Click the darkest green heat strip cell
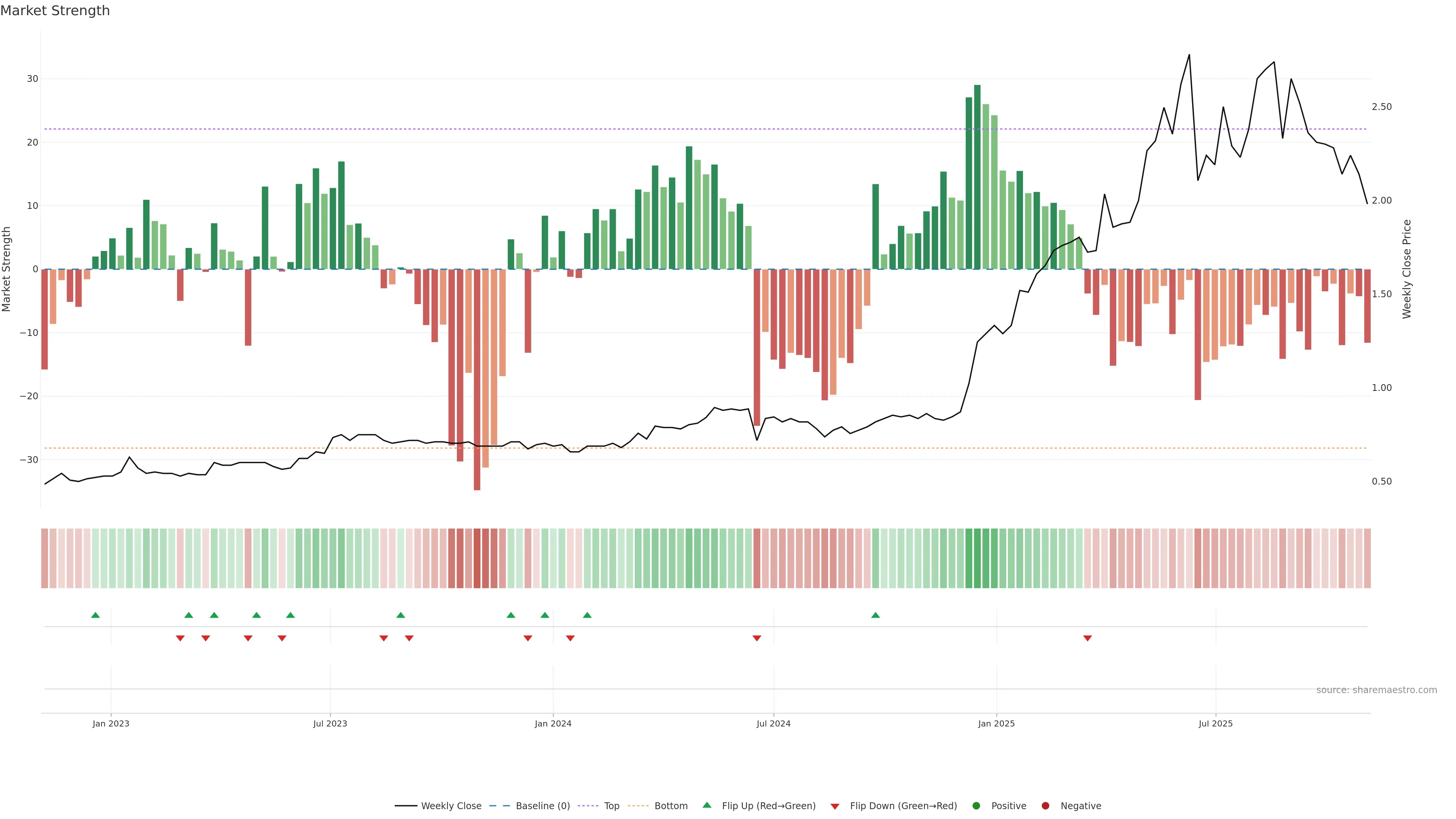This screenshot has width=1456, height=819. coord(977,559)
